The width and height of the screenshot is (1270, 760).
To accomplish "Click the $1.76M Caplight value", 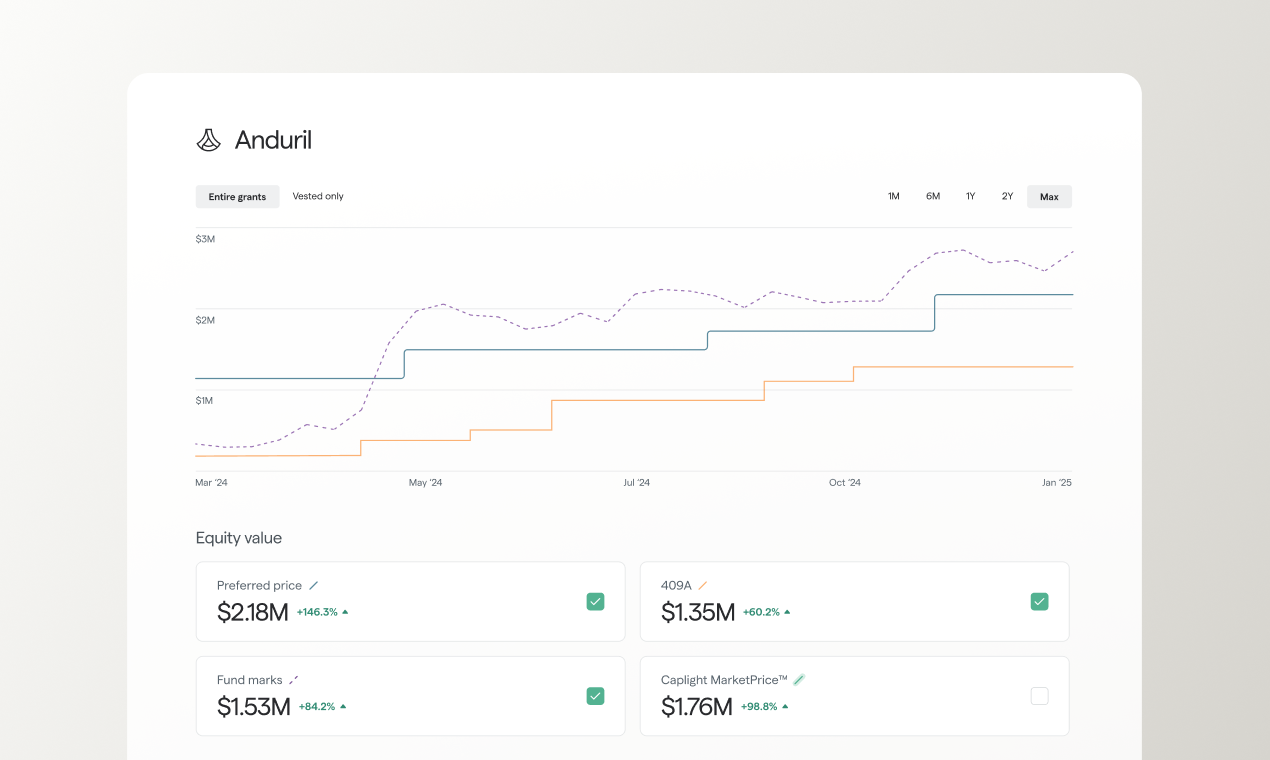I will click(697, 707).
